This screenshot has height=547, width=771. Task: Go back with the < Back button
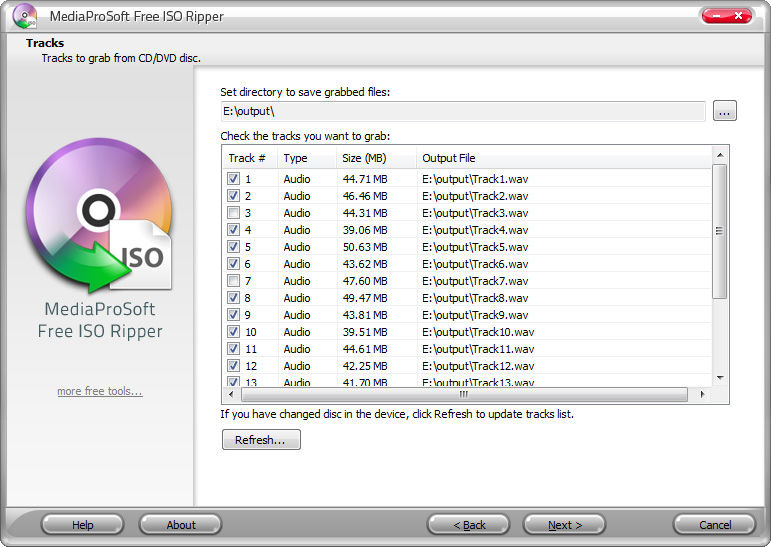(469, 525)
